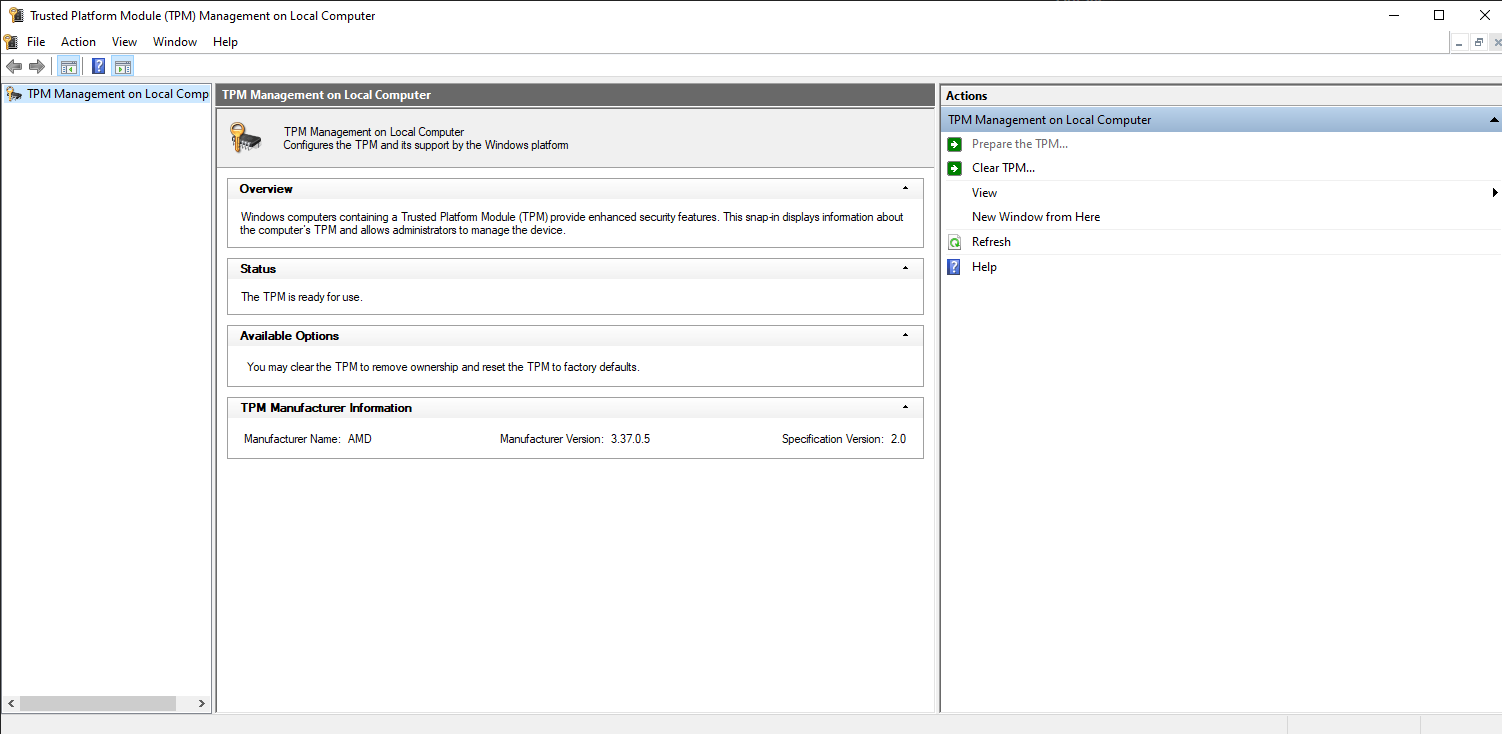Open the File menu

pyautogui.click(x=36, y=42)
